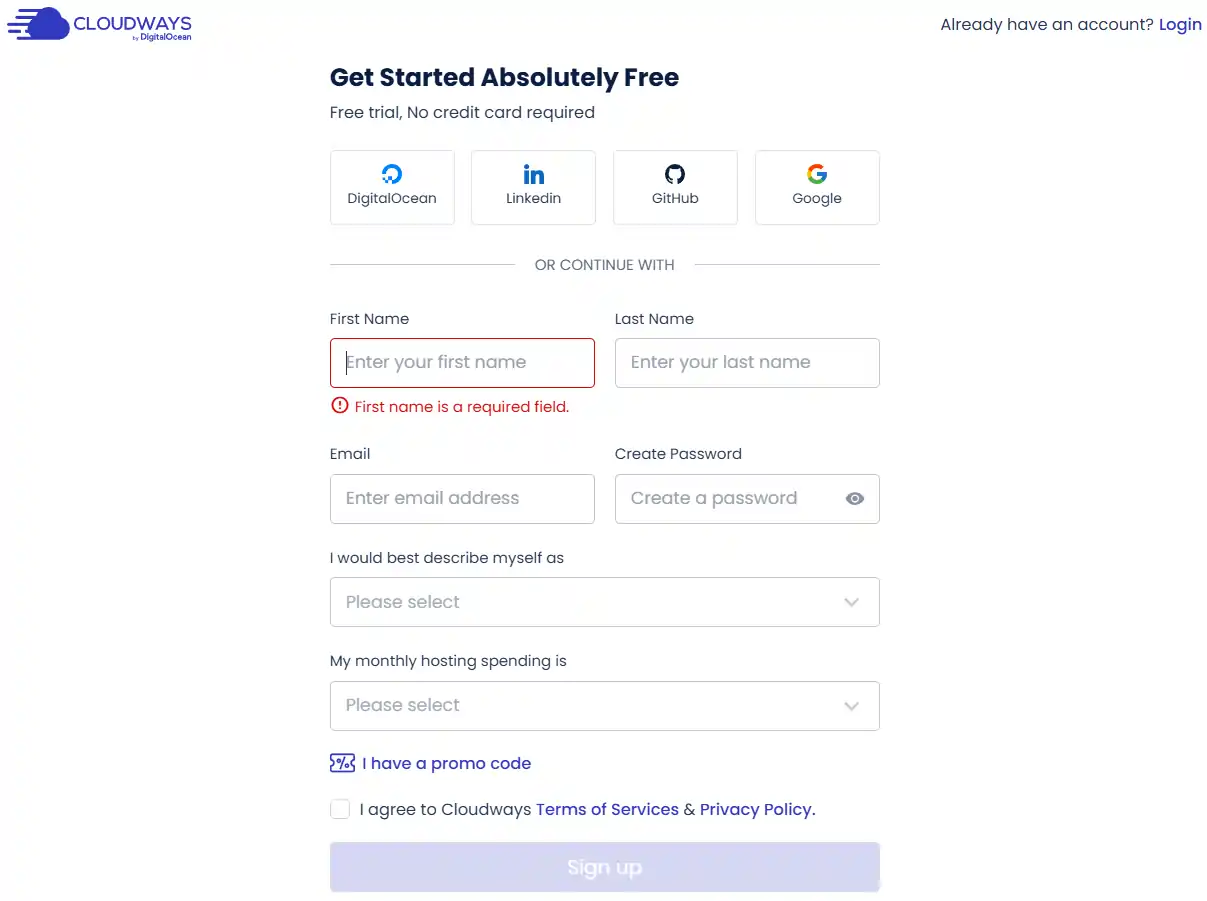
Task: Click the Cloudways logo
Action: point(98,23)
